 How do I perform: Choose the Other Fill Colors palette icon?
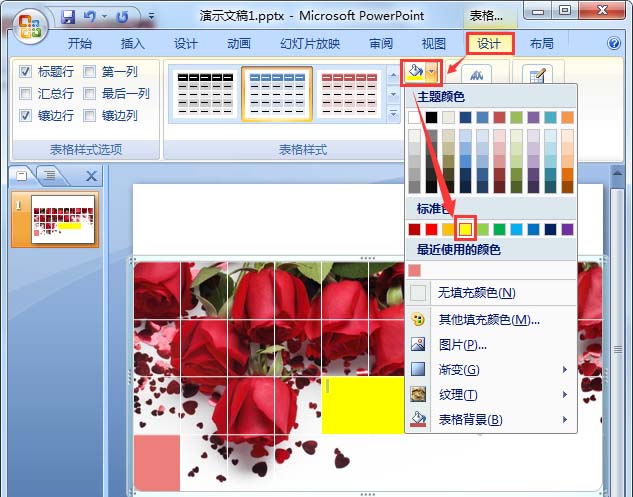(417, 320)
